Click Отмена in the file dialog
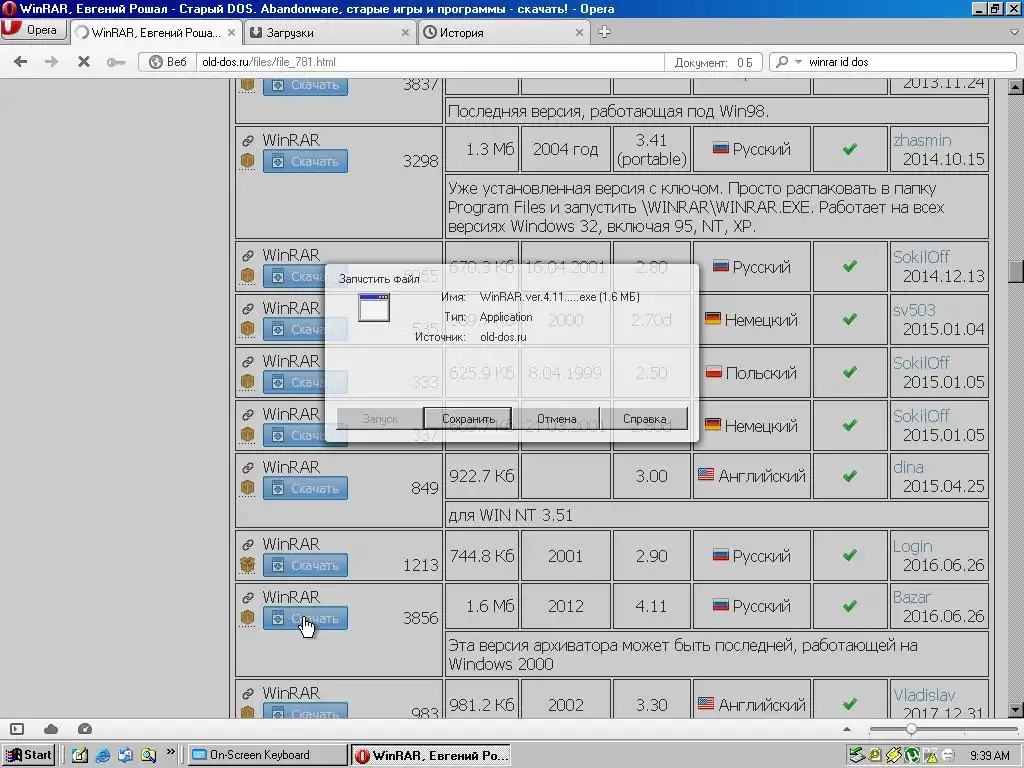Viewport: 1024px width, 768px height. click(x=556, y=419)
